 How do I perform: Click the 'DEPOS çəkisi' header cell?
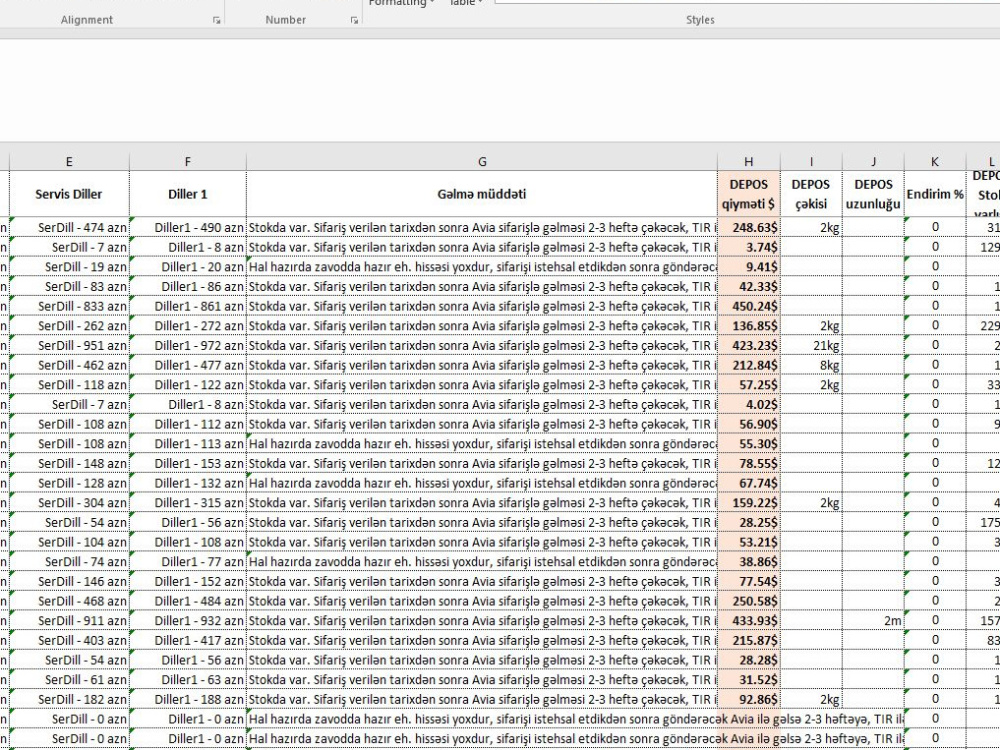[x=811, y=194]
